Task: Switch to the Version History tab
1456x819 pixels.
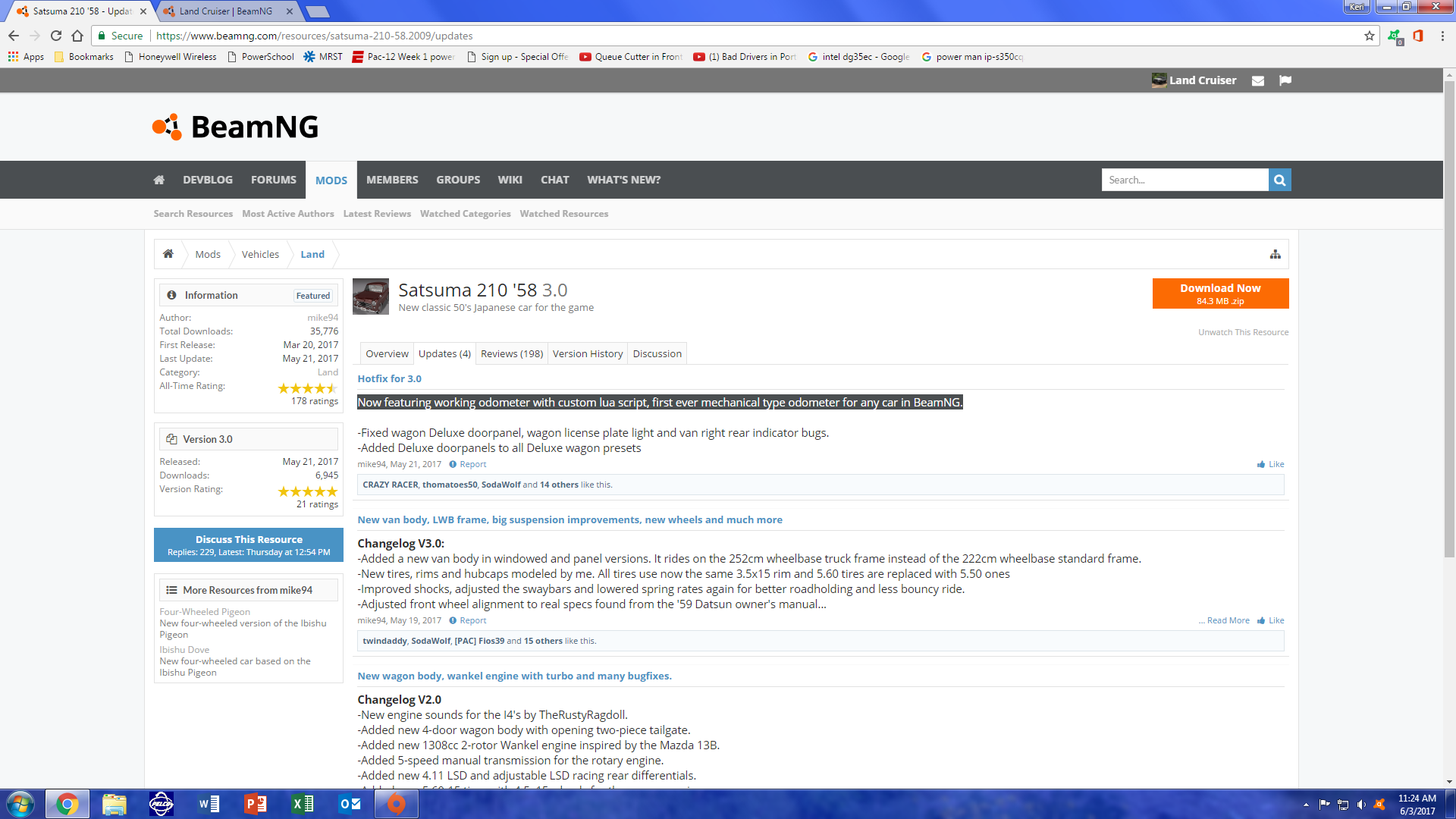Action: 588,353
